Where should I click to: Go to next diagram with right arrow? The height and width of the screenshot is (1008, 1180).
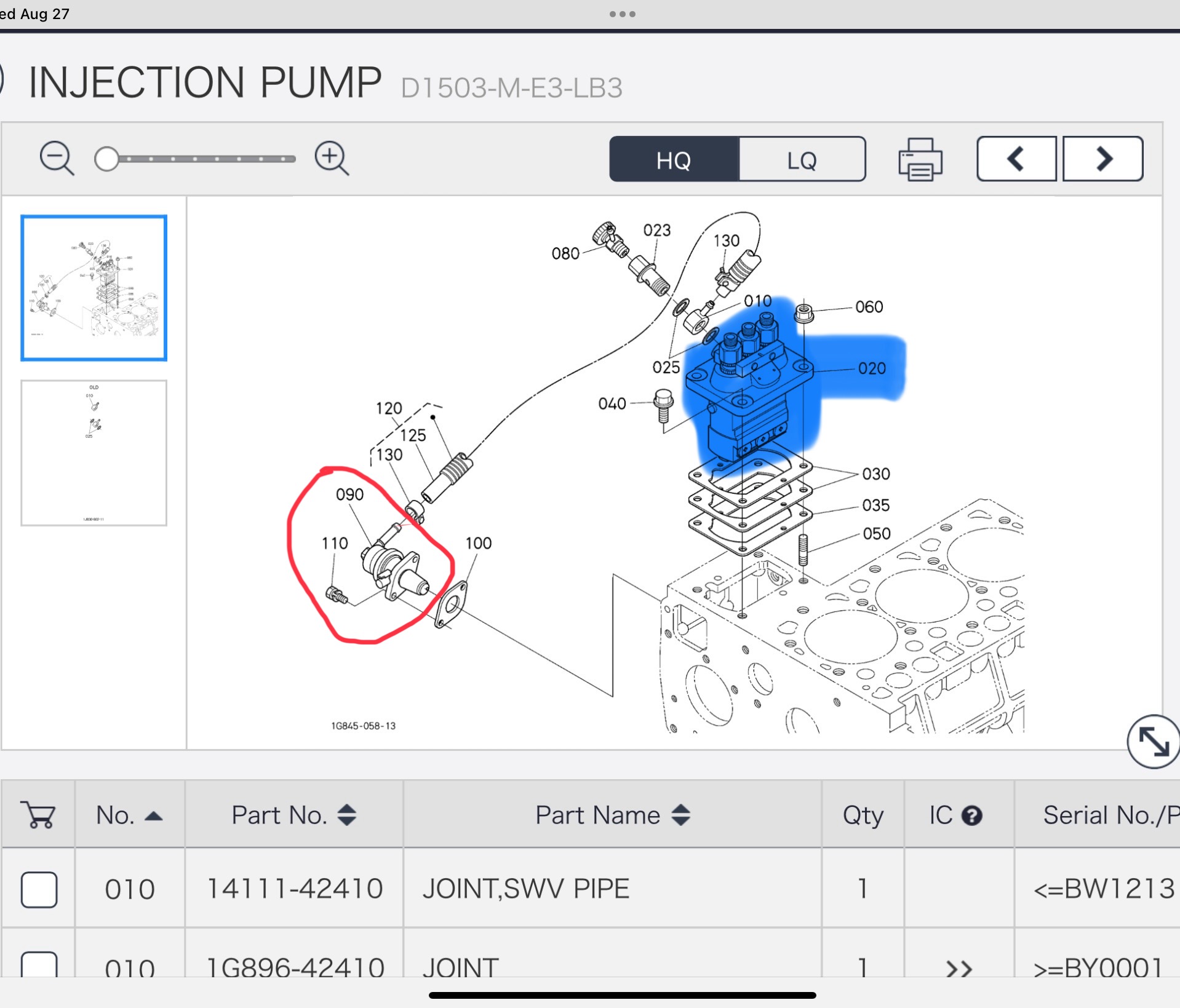(1103, 159)
